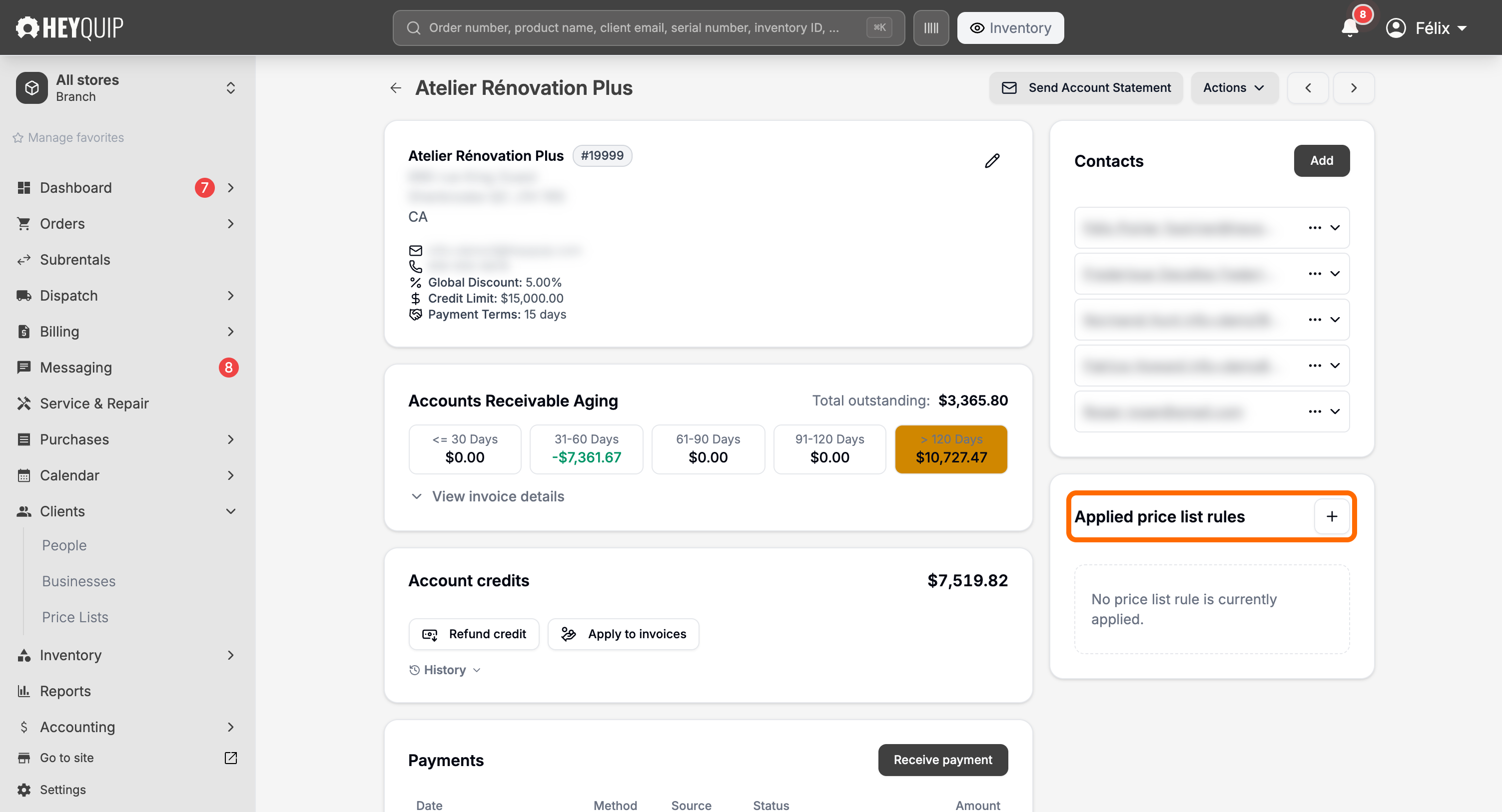This screenshot has width=1502, height=812.
Task: Go to previous client with left chevron button
Action: pos(1308,88)
